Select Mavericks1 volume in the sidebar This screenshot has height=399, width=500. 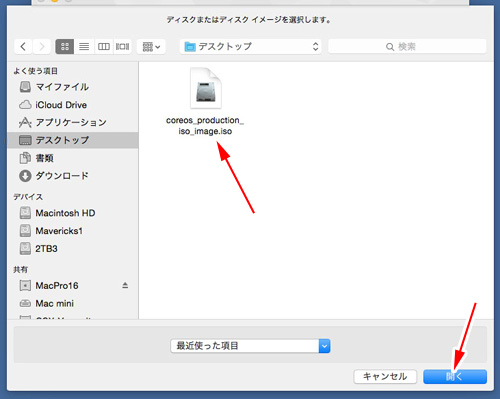[x=72, y=231]
